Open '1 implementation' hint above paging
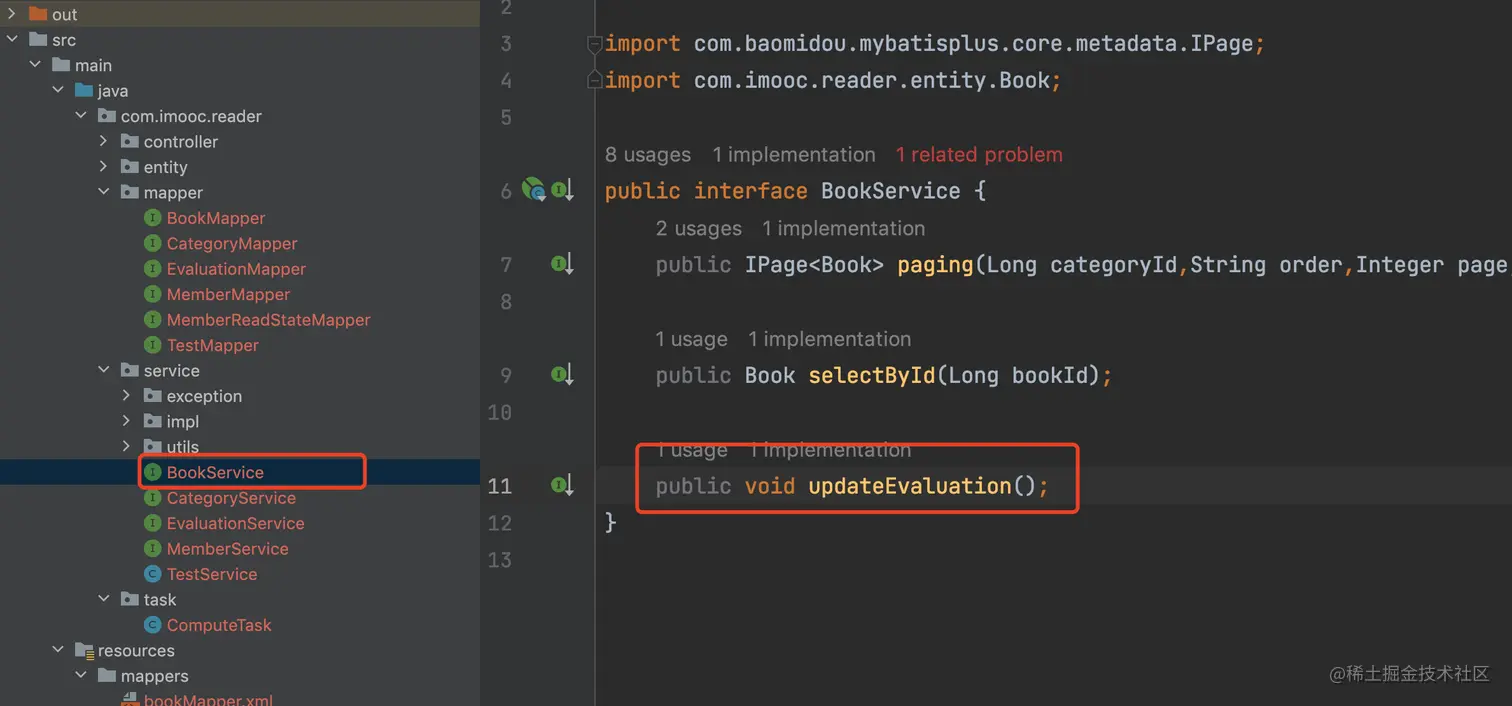Viewport: 1512px width, 706px height. 844,229
